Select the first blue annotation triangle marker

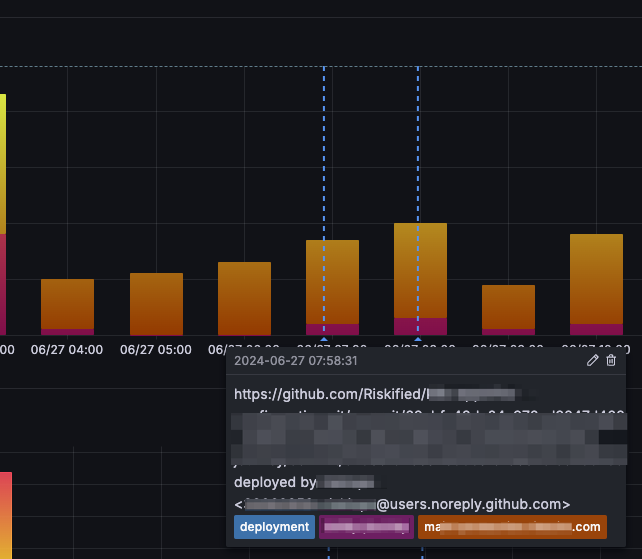324,339
